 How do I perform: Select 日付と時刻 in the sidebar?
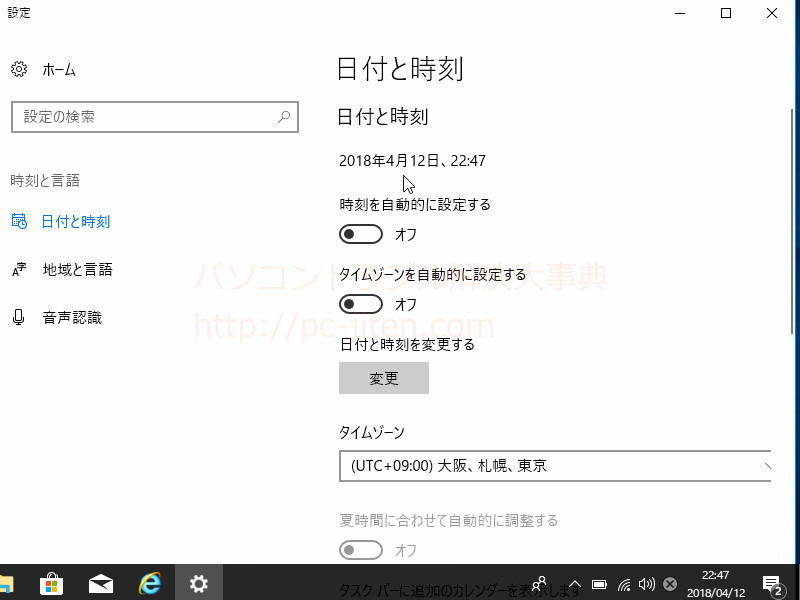point(75,222)
